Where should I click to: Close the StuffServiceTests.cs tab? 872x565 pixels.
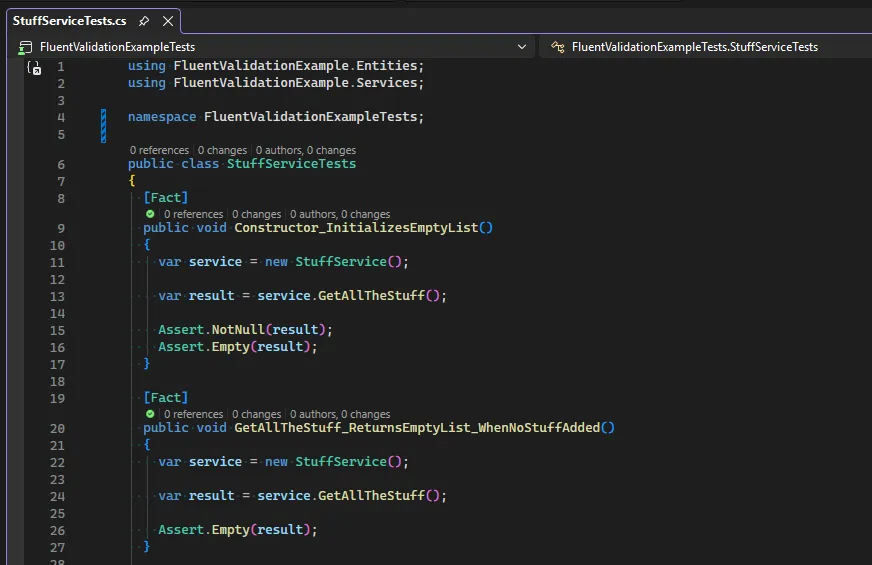168,21
